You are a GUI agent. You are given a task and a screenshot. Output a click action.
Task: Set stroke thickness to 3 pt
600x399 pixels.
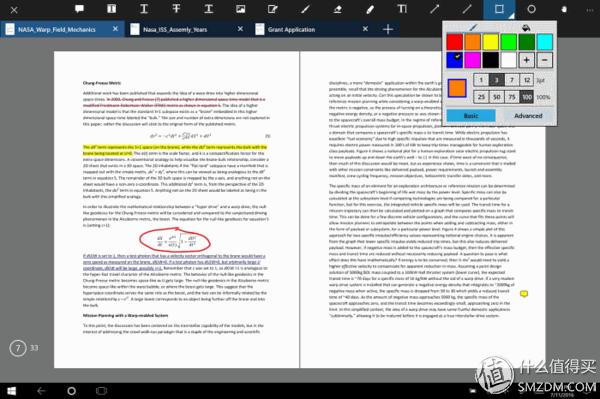(x=496, y=80)
